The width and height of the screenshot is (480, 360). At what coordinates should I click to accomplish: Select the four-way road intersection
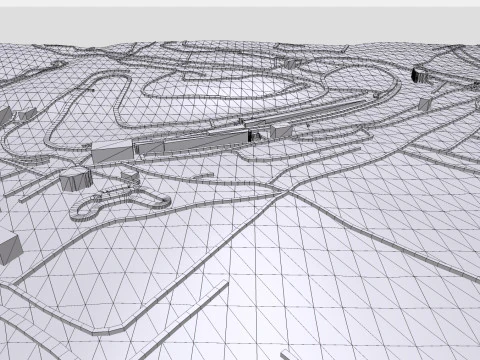[288, 191]
